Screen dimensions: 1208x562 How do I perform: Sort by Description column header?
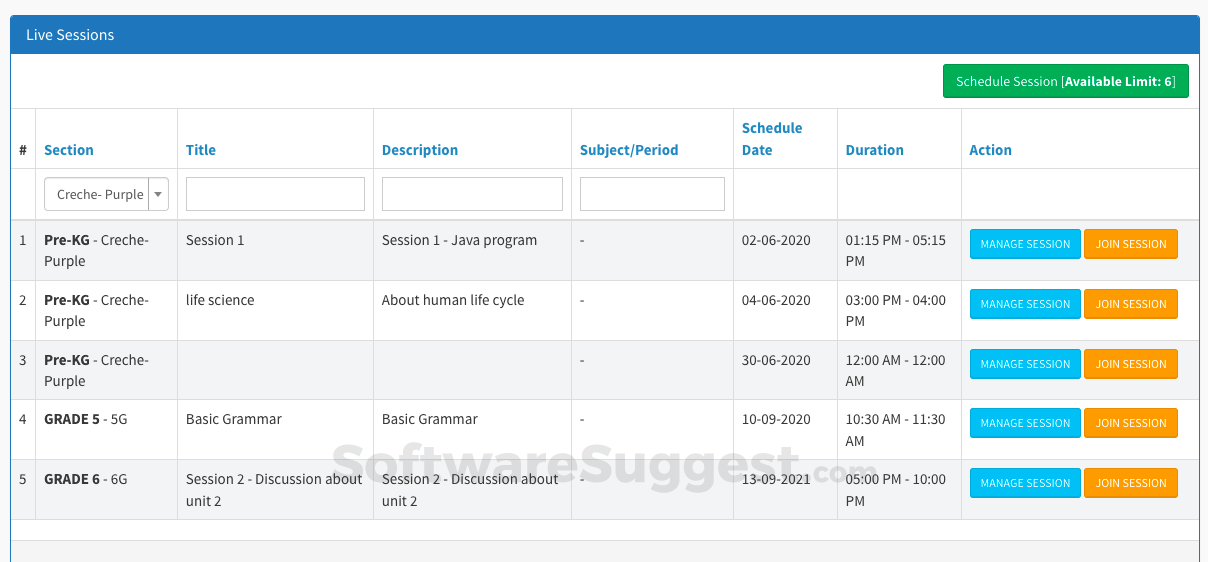[420, 150]
